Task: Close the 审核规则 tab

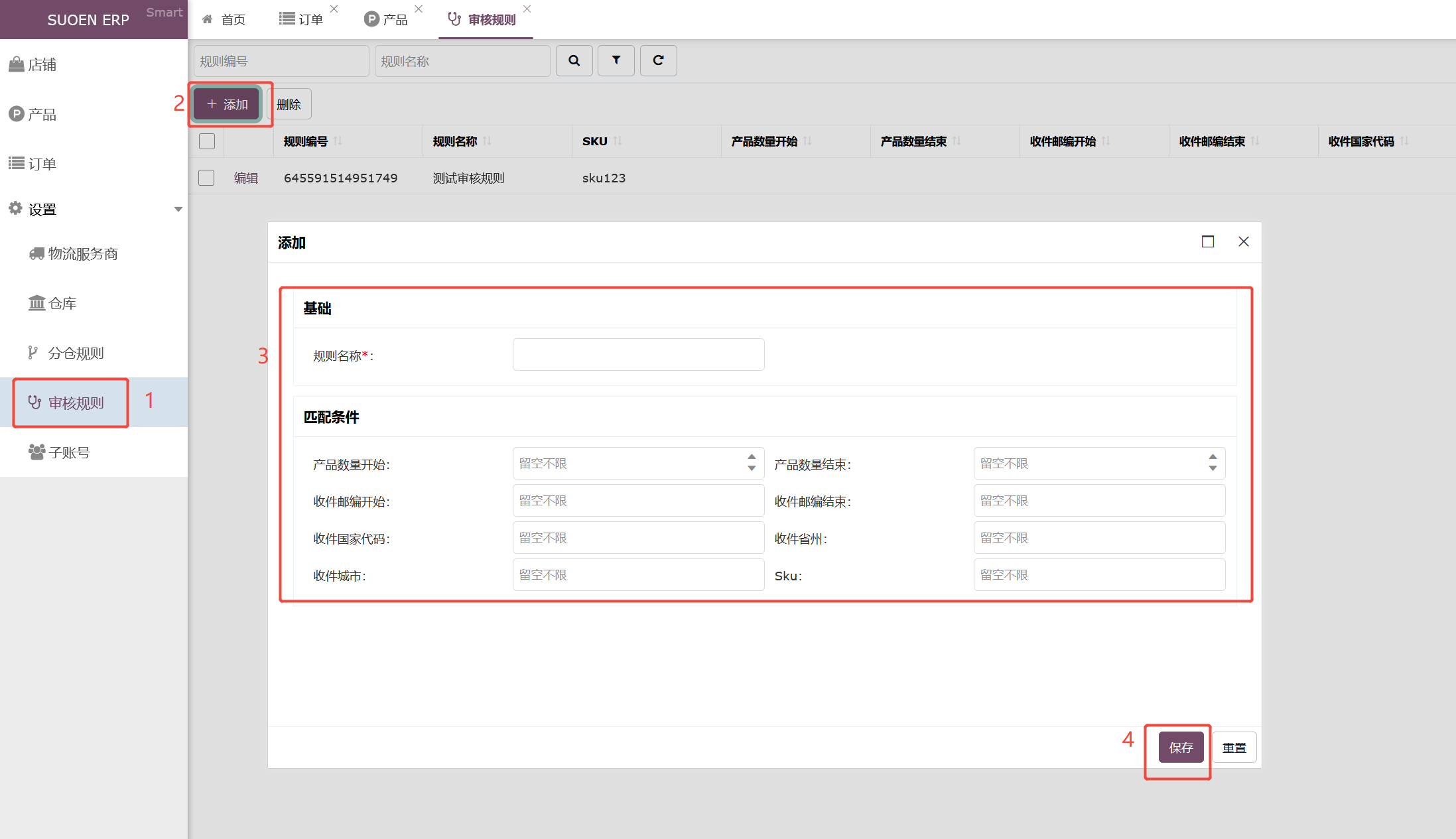Action: 527,9
